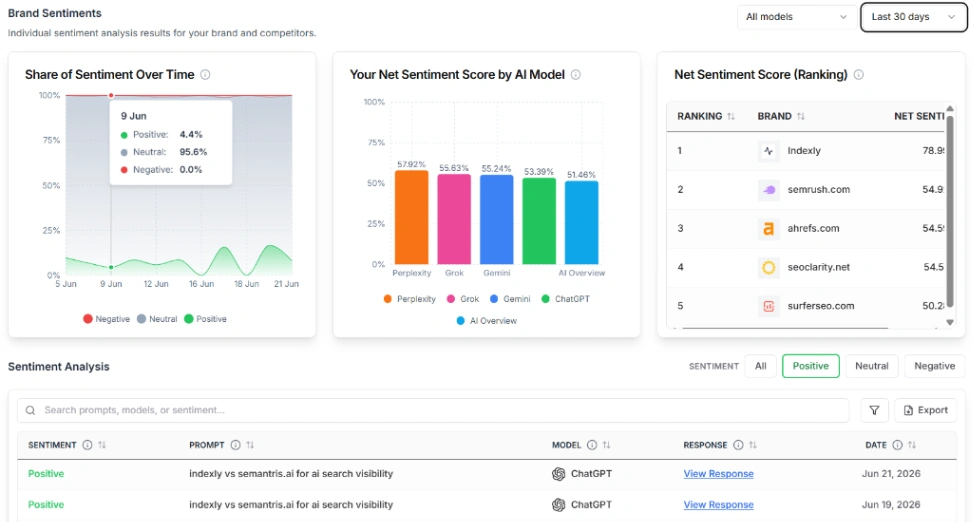This screenshot has width=972, height=522.
Task: Toggle Negative series in sentiment chart legend
Action: point(106,319)
